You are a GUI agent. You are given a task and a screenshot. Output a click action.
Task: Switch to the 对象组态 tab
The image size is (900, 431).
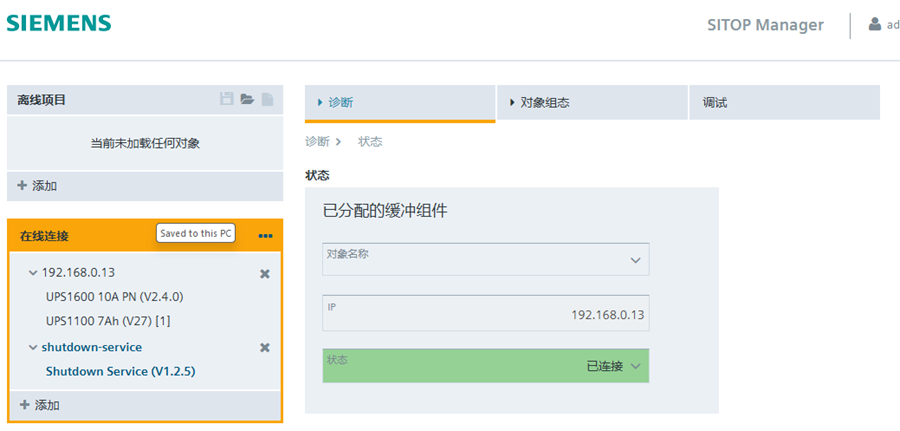pos(592,102)
